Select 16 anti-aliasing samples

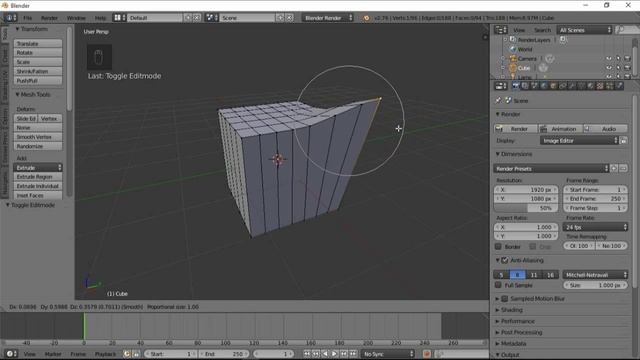click(x=550, y=275)
